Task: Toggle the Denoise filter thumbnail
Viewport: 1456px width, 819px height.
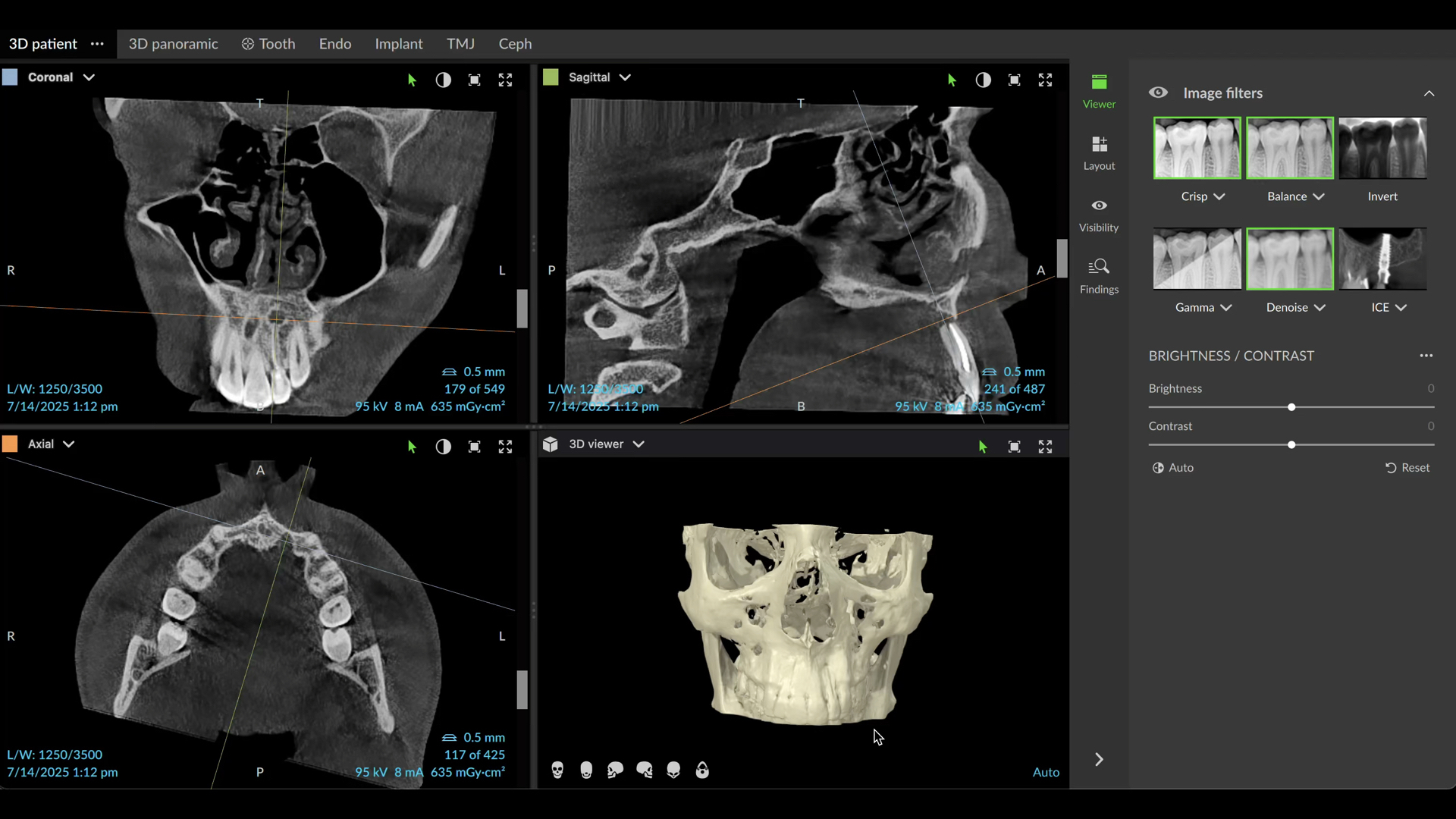Action: tap(1289, 259)
